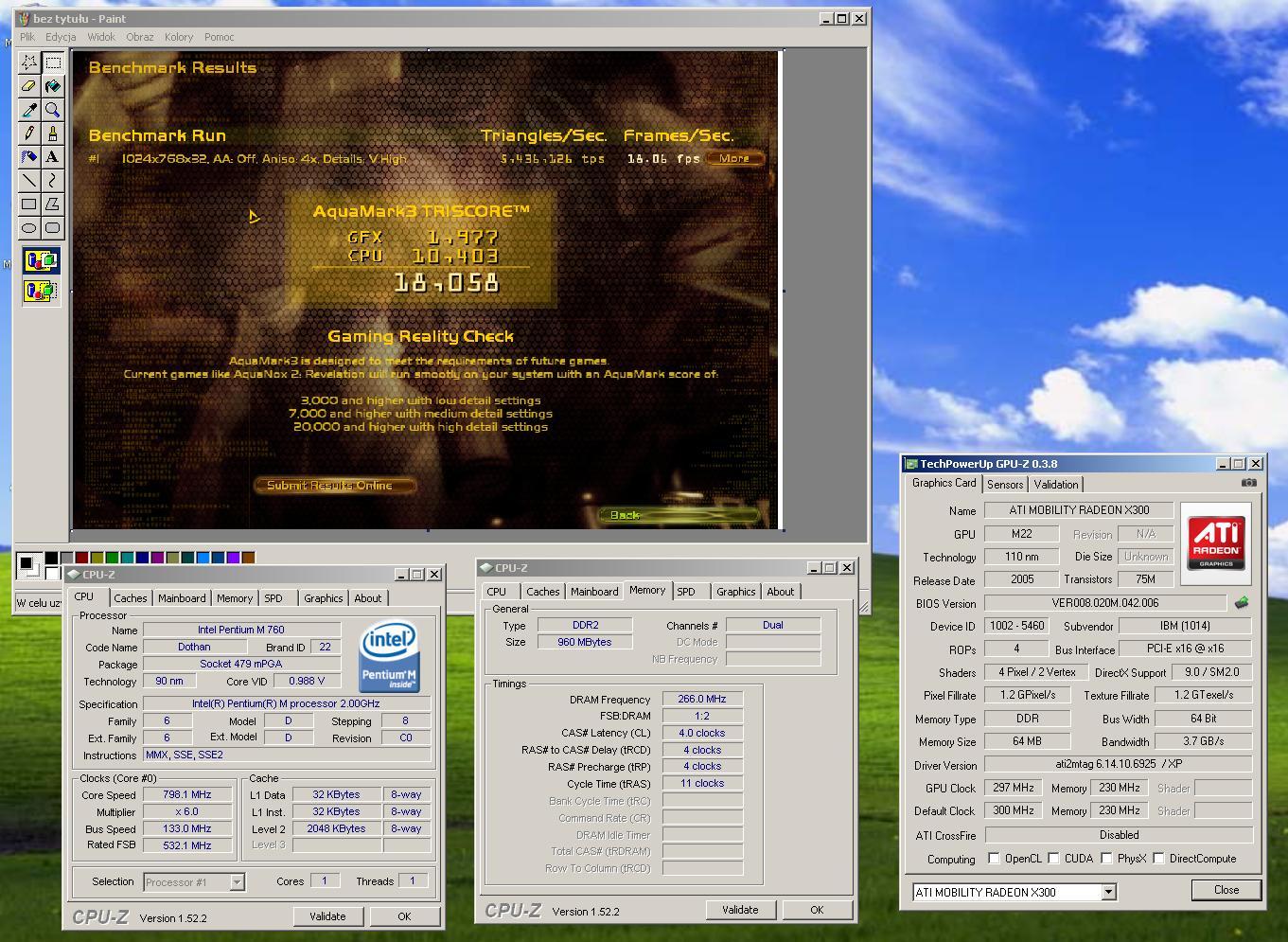The width and height of the screenshot is (1288, 942).
Task: Choose the Eraser tool in Paint
Action: point(28,86)
